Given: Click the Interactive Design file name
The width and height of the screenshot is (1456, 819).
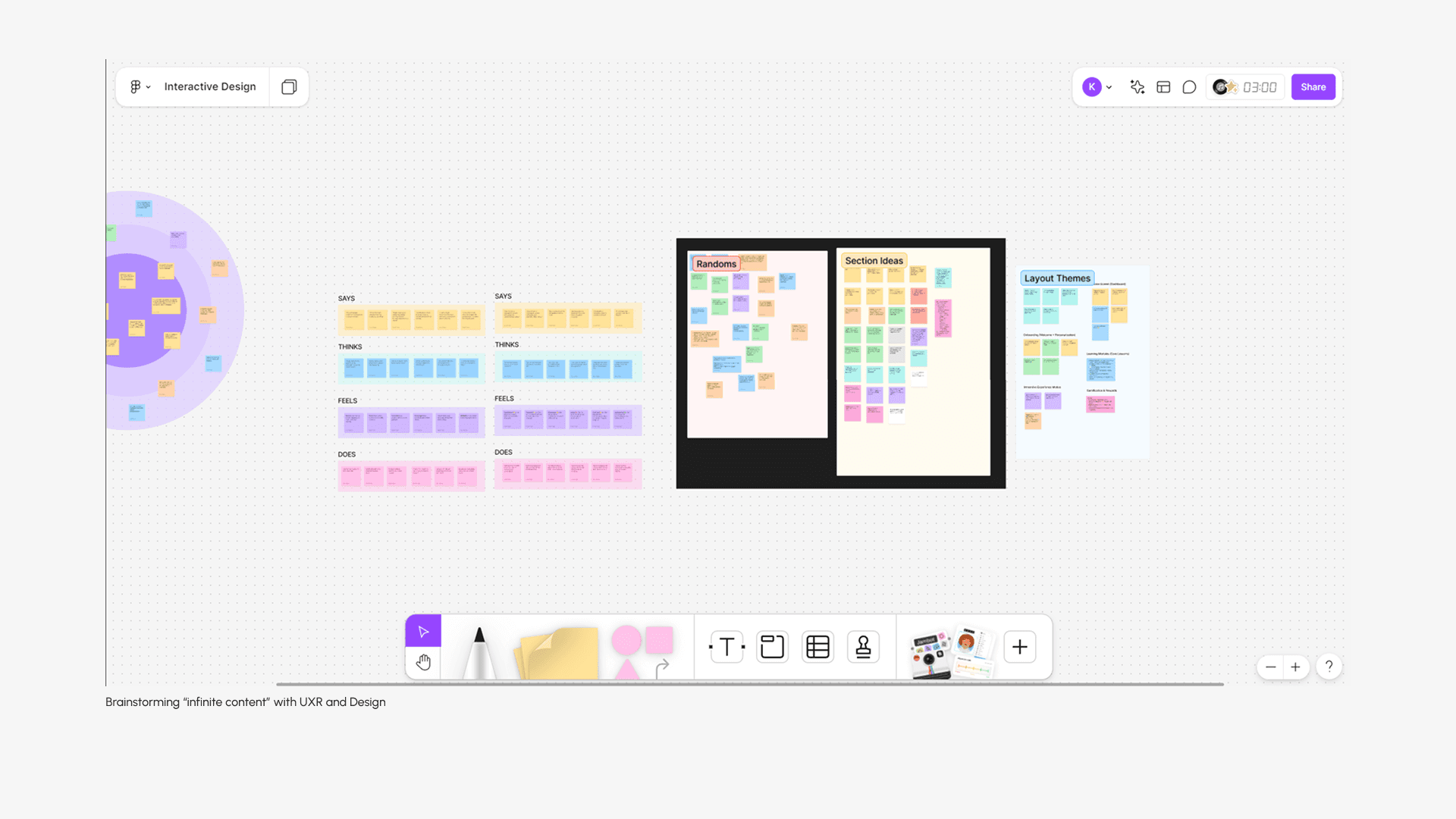Looking at the screenshot, I should click(x=210, y=87).
